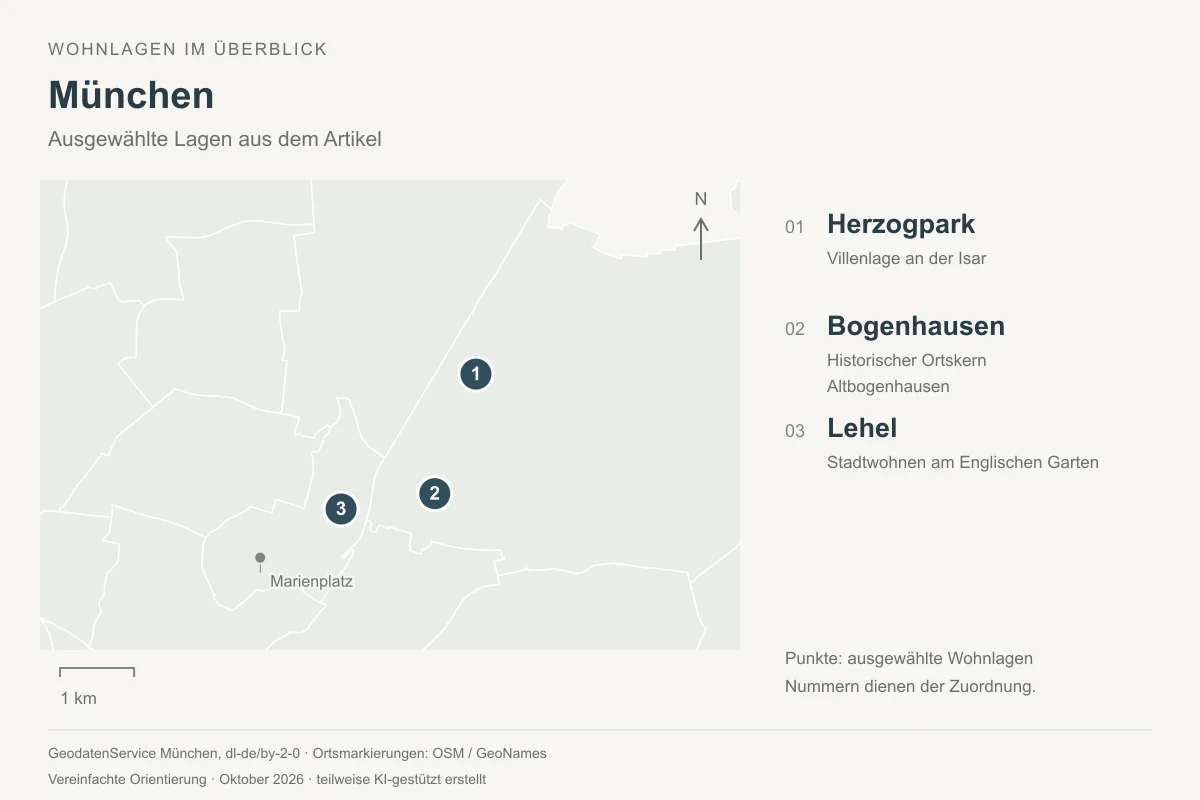Select the Lehel legend heading

[862, 428]
